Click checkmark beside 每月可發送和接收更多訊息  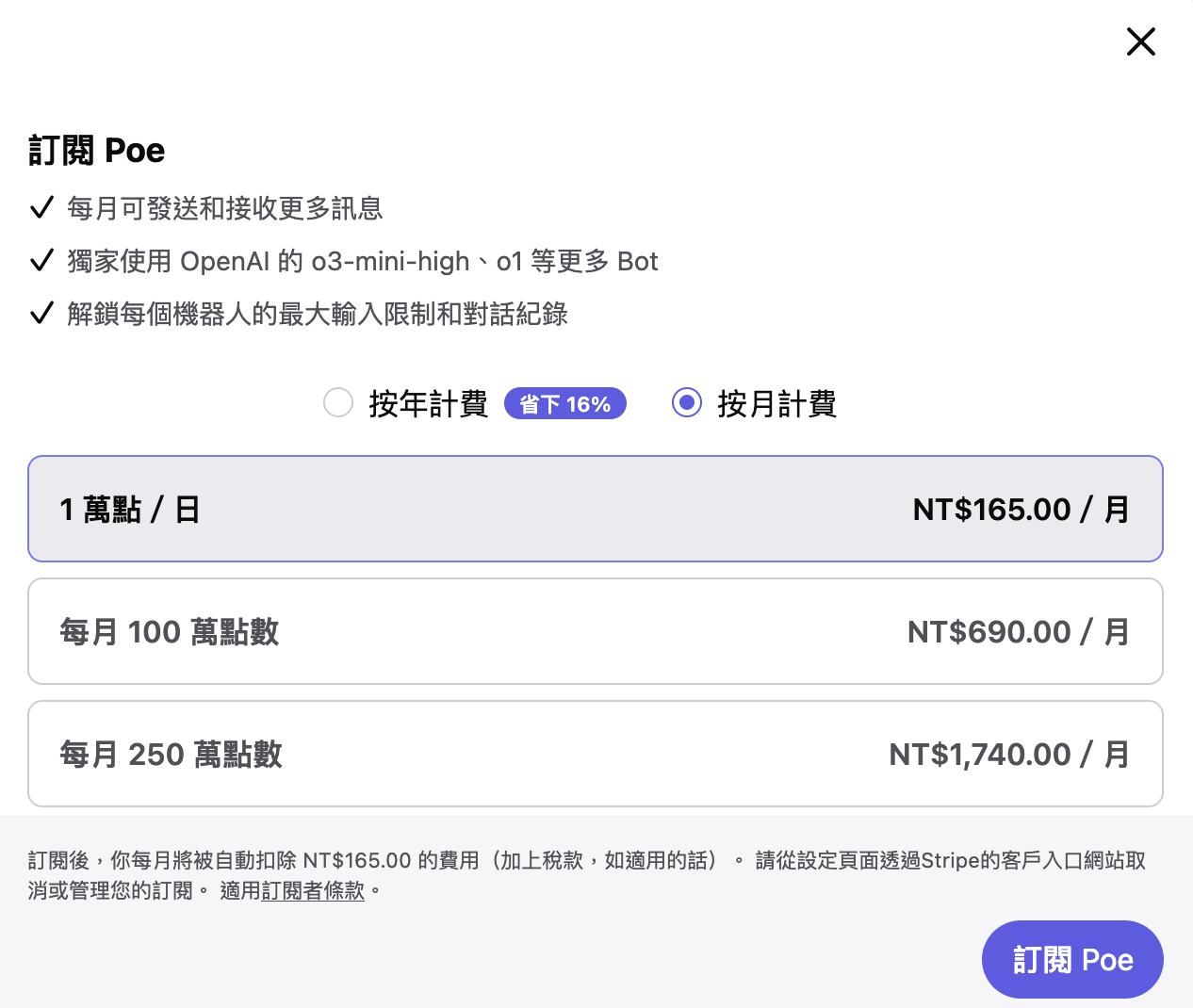pos(41,208)
